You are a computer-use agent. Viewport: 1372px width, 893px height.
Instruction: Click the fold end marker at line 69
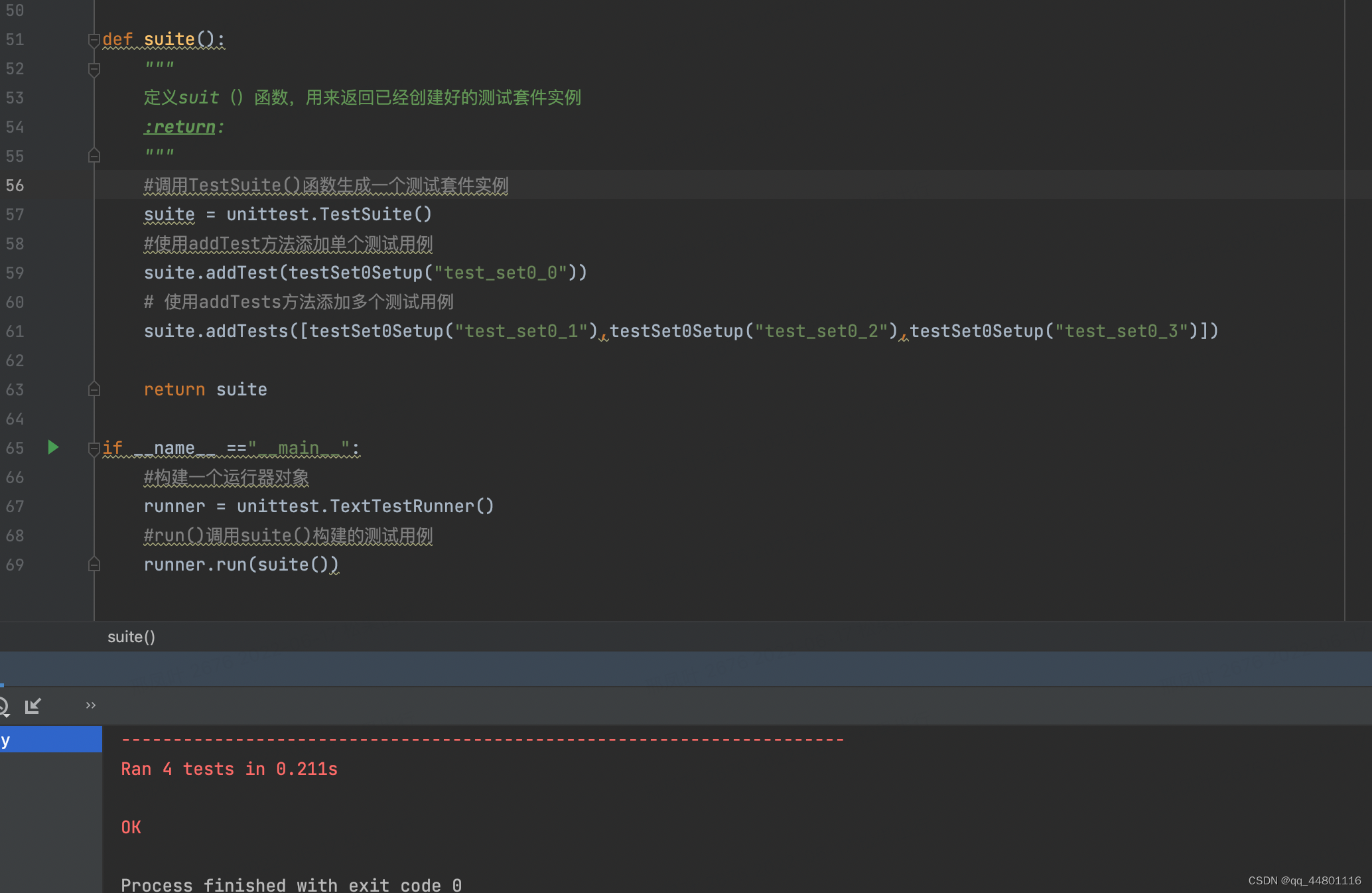[94, 565]
